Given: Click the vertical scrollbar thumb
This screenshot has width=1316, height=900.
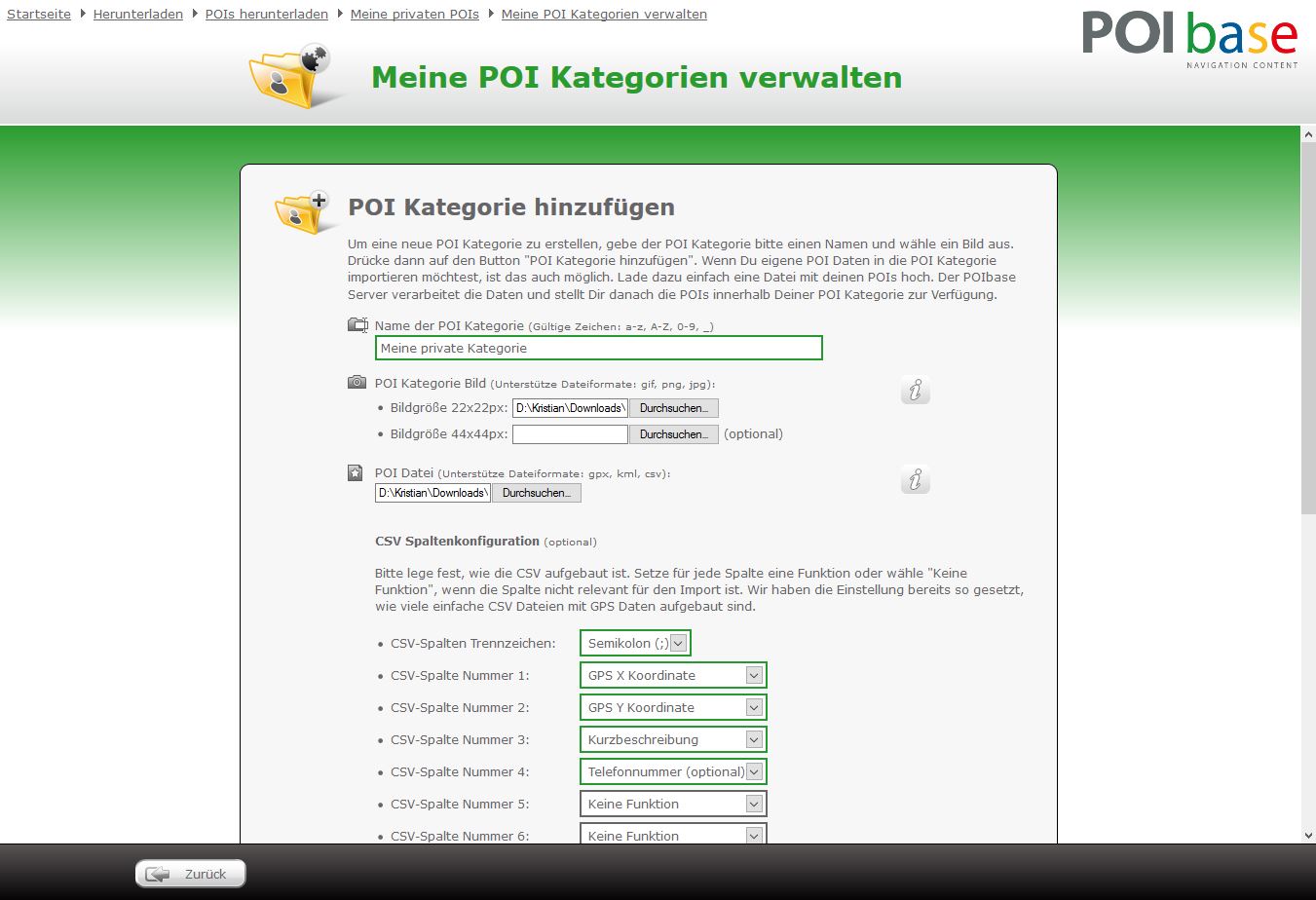Looking at the screenshot, I should (1308, 328).
